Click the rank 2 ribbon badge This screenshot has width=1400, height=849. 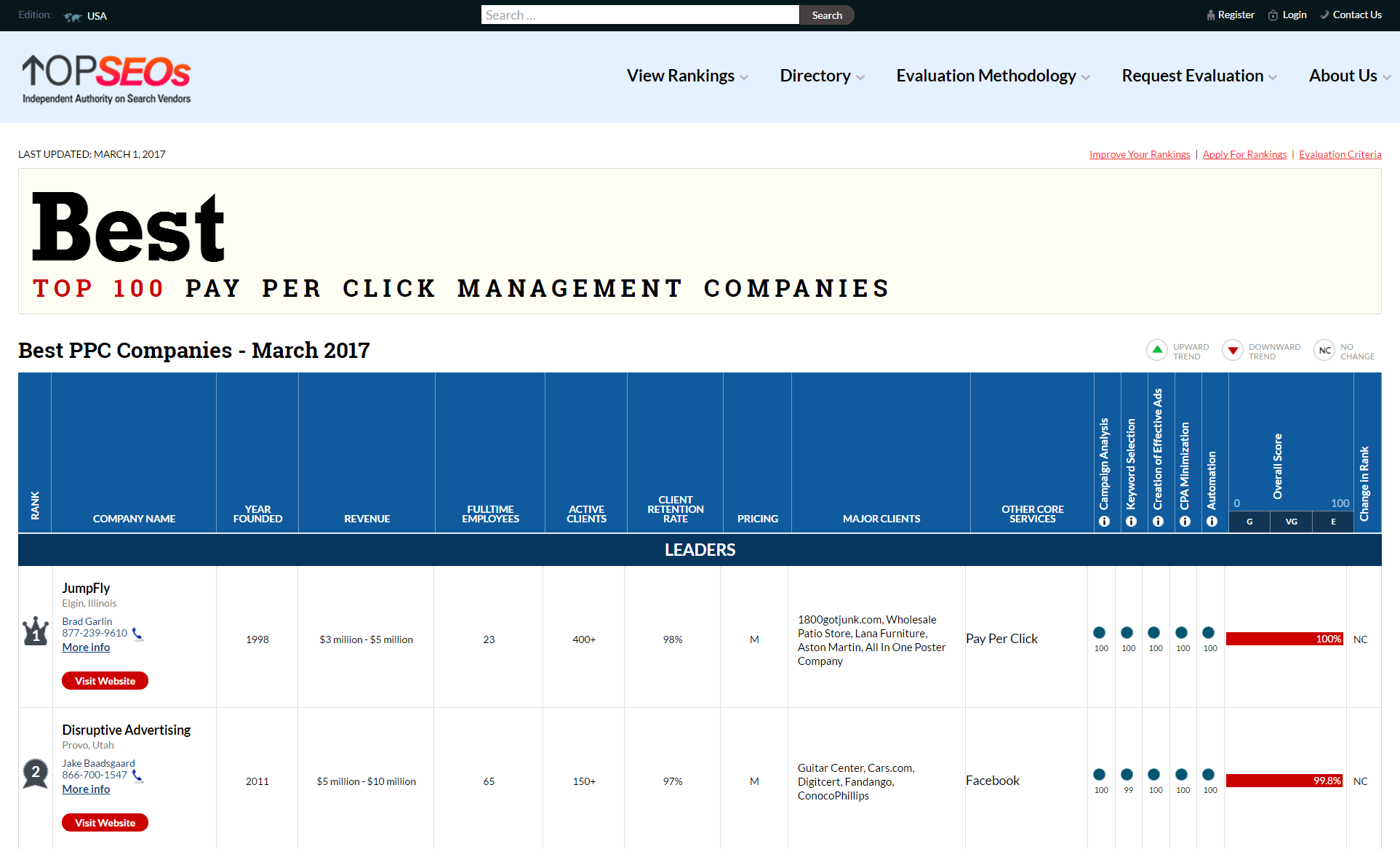[x=36, y=773]
